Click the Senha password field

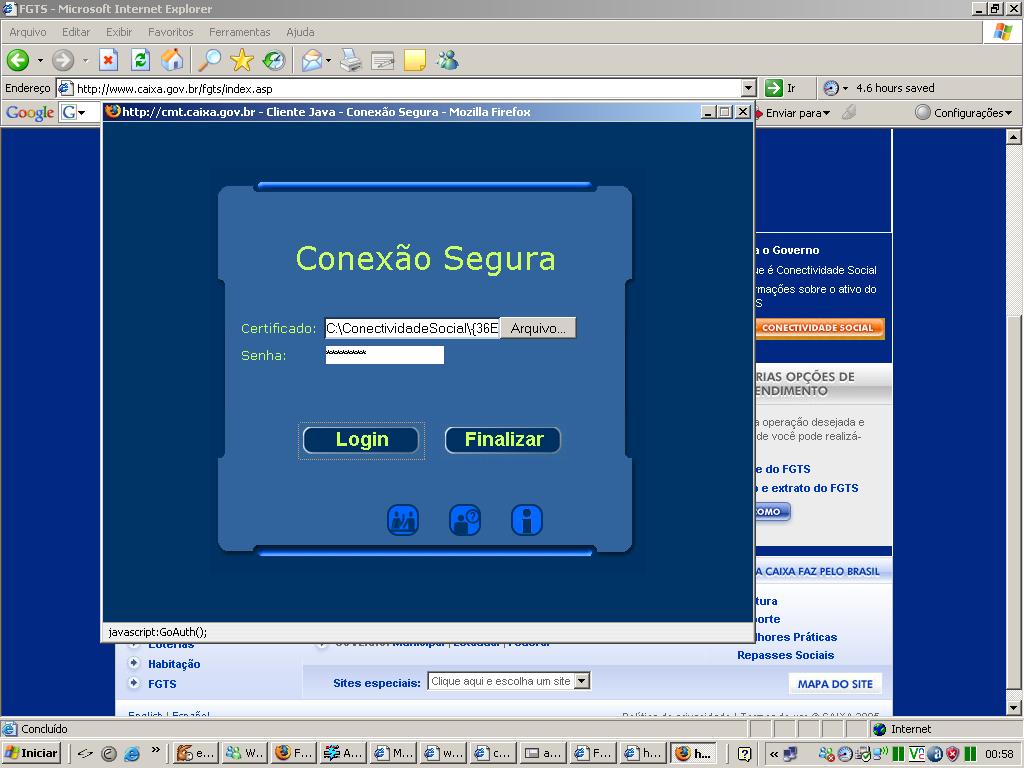[x=385, y=355]
